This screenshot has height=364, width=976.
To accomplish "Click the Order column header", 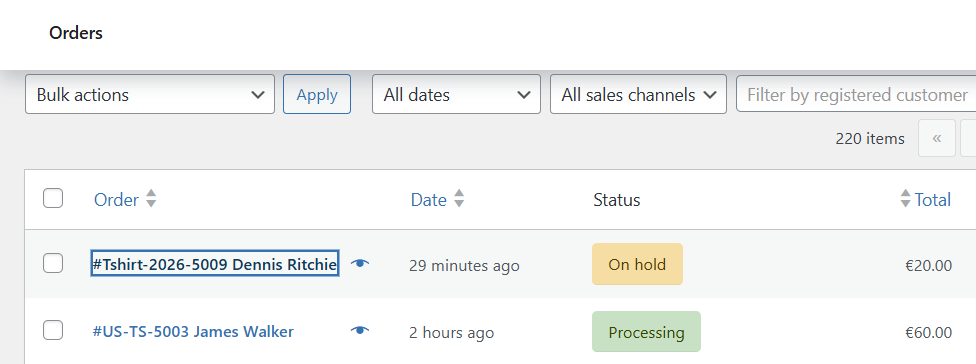I will point(116,200).
